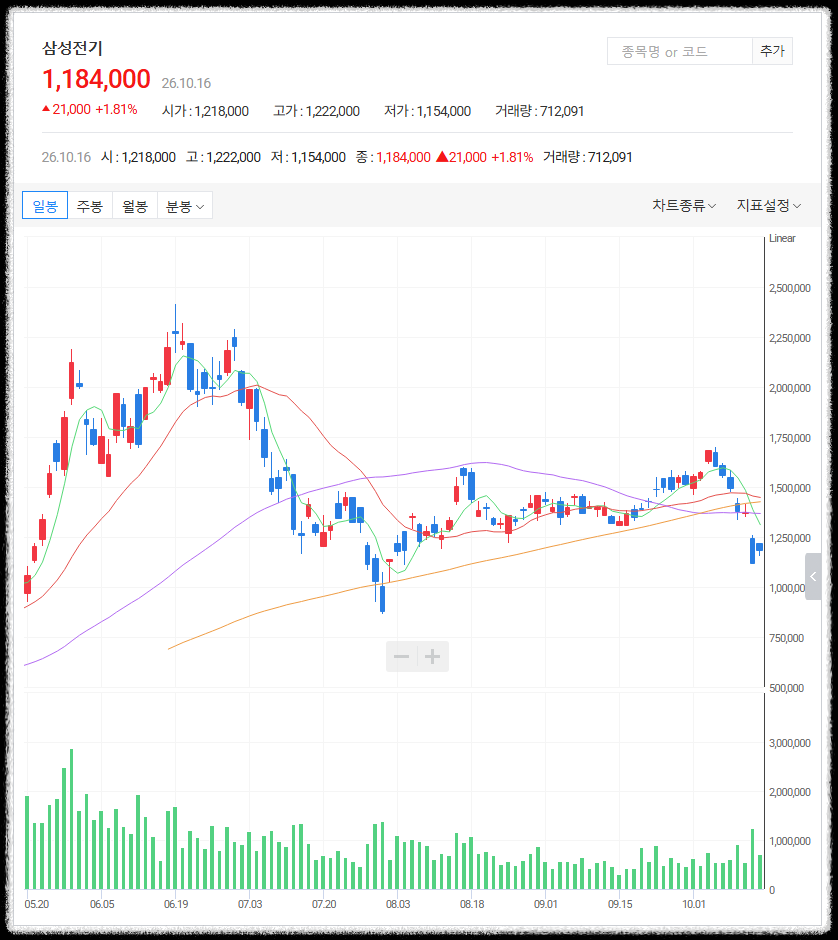838x940 pixels.
Task: Open the 분봉 minute chart dropdown
Action: [x=185, y=206]
